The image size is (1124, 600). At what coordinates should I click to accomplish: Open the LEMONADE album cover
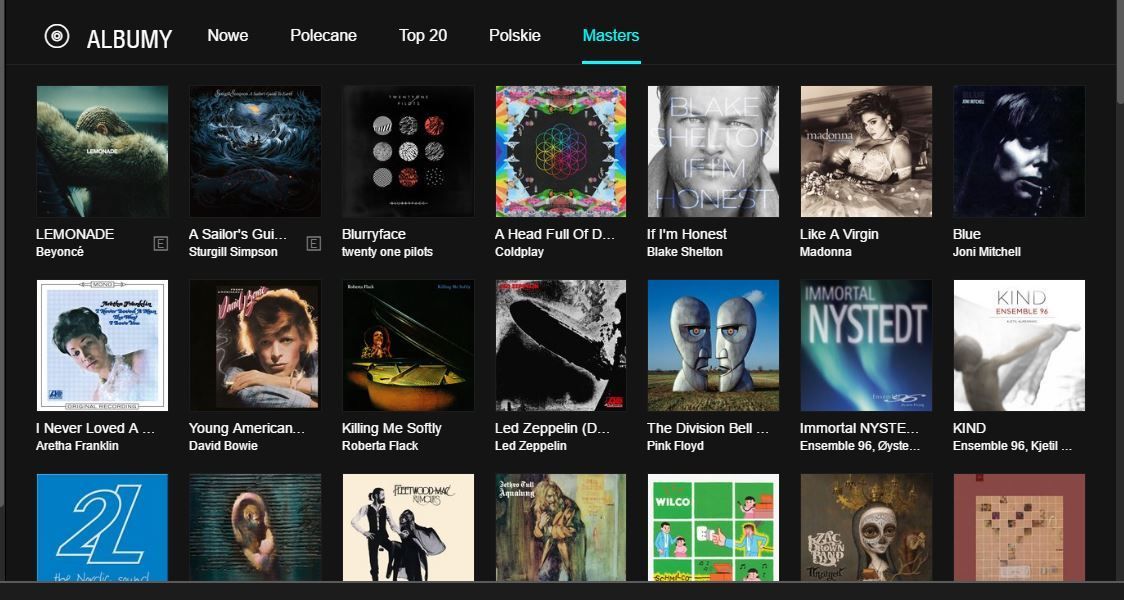[x=103, y=151]
